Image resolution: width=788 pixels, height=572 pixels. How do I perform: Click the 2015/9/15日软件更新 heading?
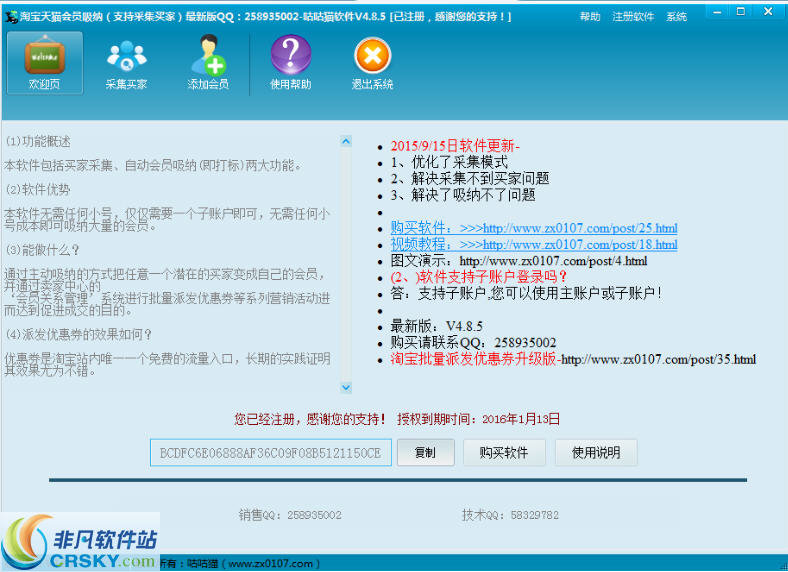[x=455, y=146]
